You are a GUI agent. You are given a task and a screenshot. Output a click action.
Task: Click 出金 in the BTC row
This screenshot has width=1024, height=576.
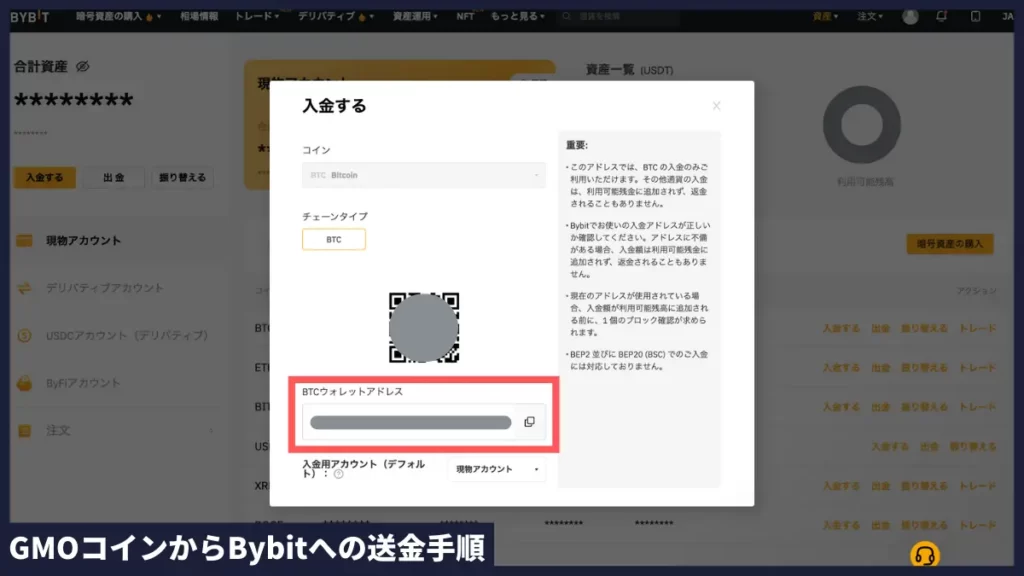pyautogui.click(x=880, y=328)
